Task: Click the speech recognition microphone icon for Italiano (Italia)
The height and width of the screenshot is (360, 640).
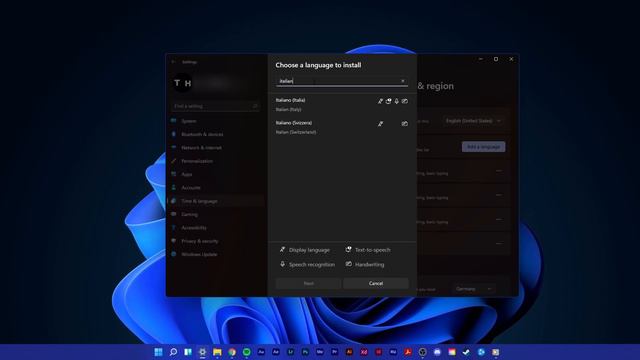Action: pos(396,101)
